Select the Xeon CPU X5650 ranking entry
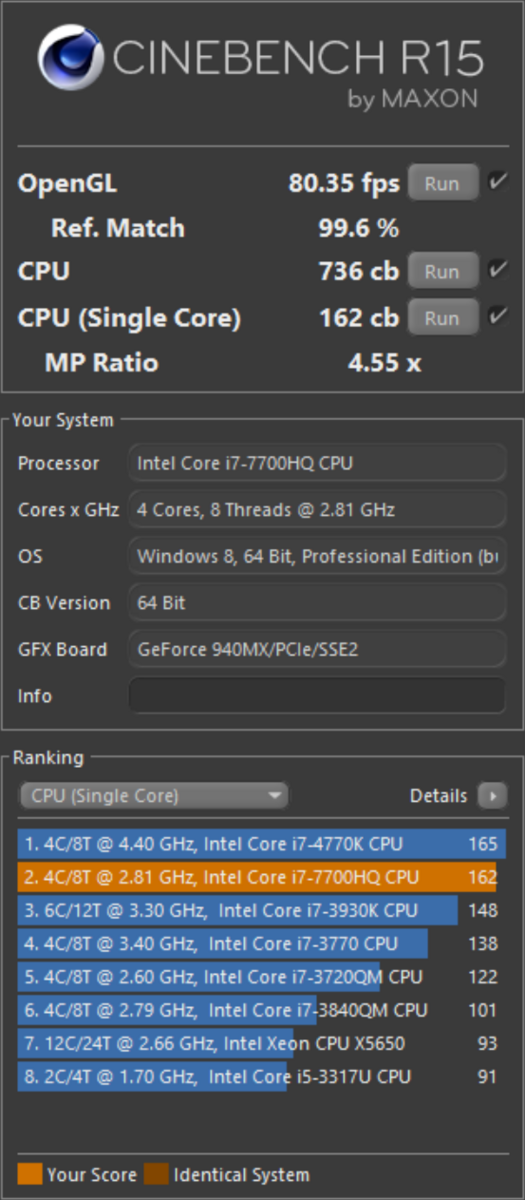The image size is (525, 1200). point(262,1044)
